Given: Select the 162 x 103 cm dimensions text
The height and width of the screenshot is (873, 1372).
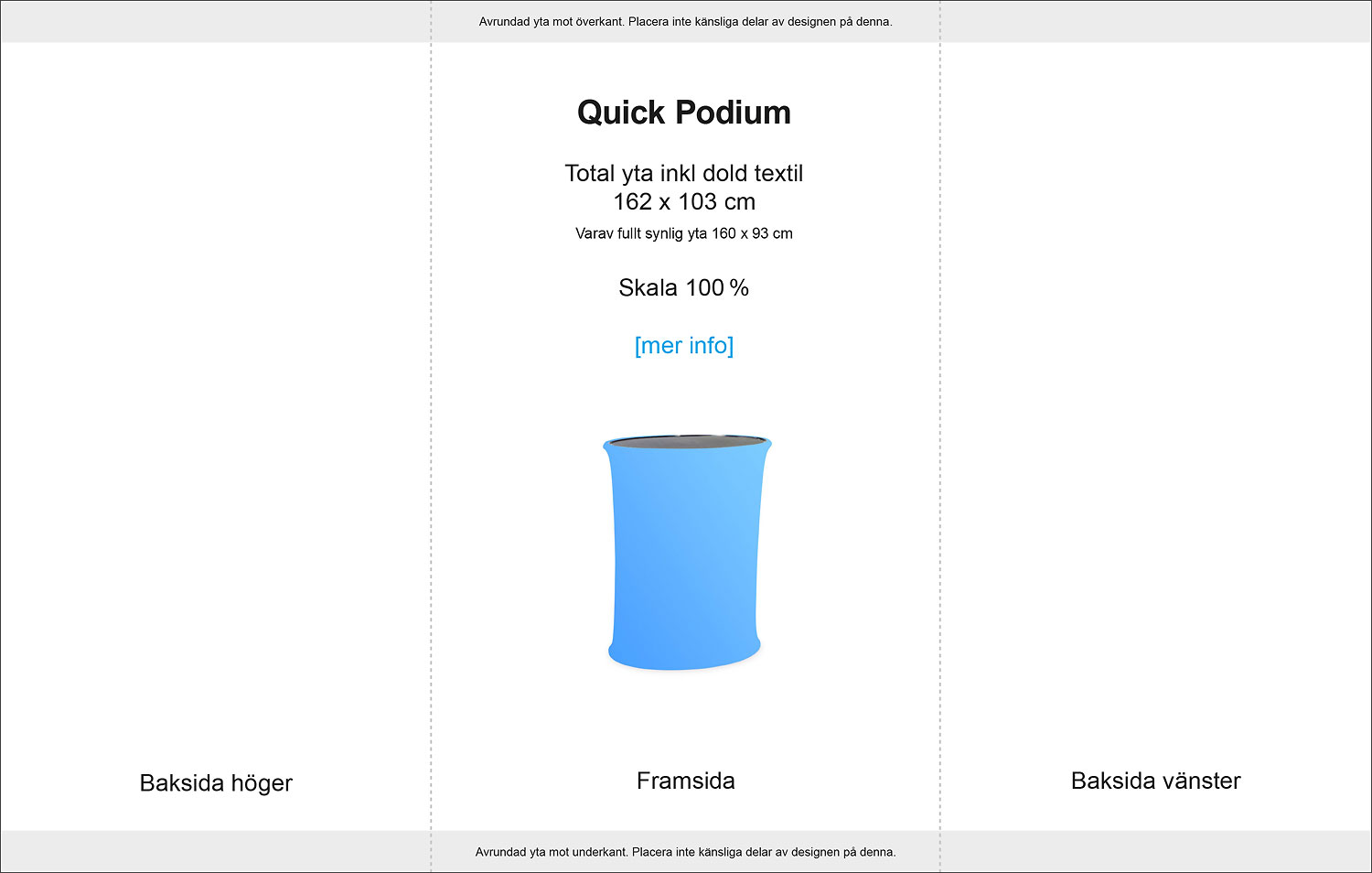Looking at the screenshot, I should point(684,201).
